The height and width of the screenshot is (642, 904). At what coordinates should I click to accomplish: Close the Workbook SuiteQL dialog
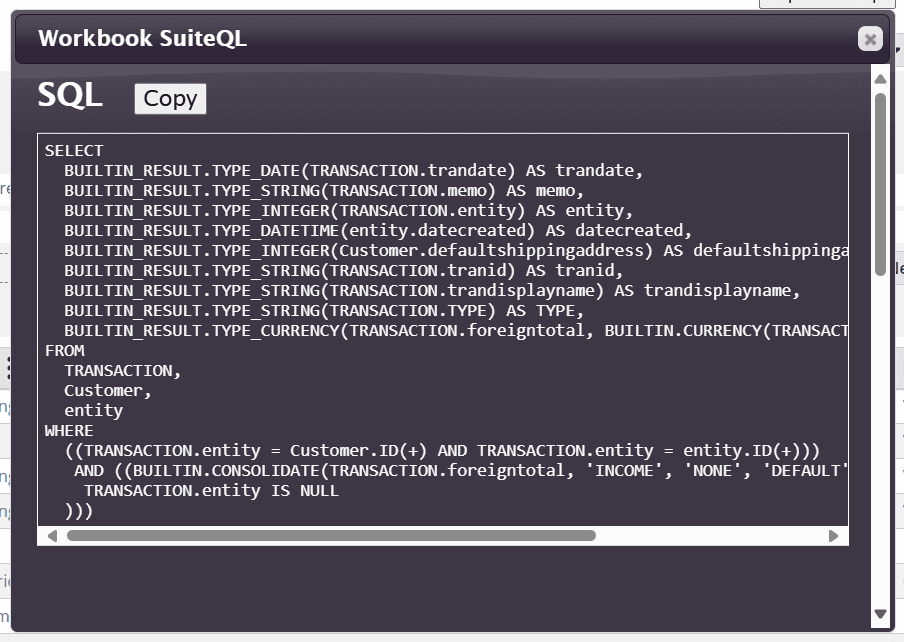tap(870, 39)
